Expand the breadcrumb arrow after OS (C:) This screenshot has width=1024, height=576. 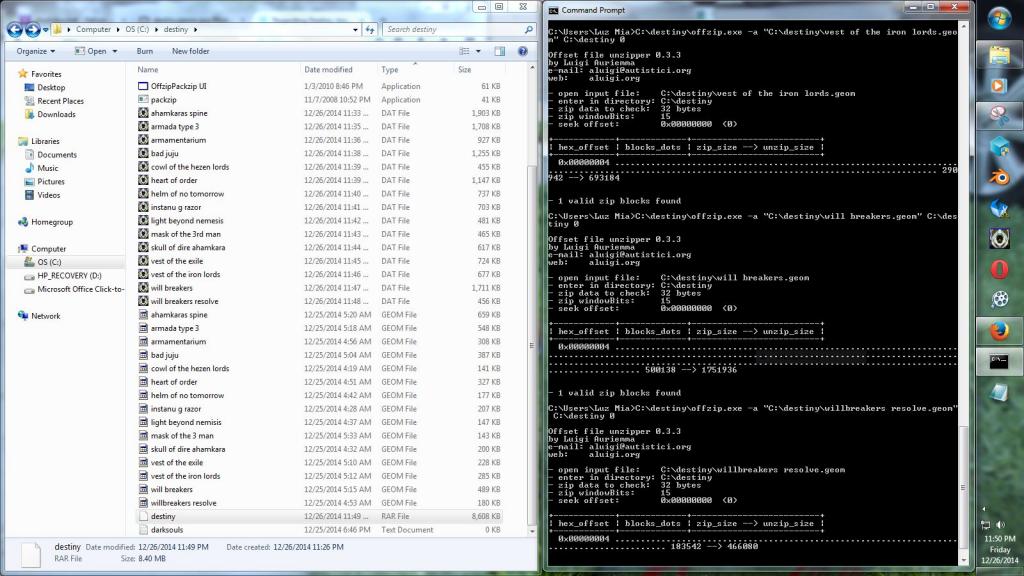[157, 29]
